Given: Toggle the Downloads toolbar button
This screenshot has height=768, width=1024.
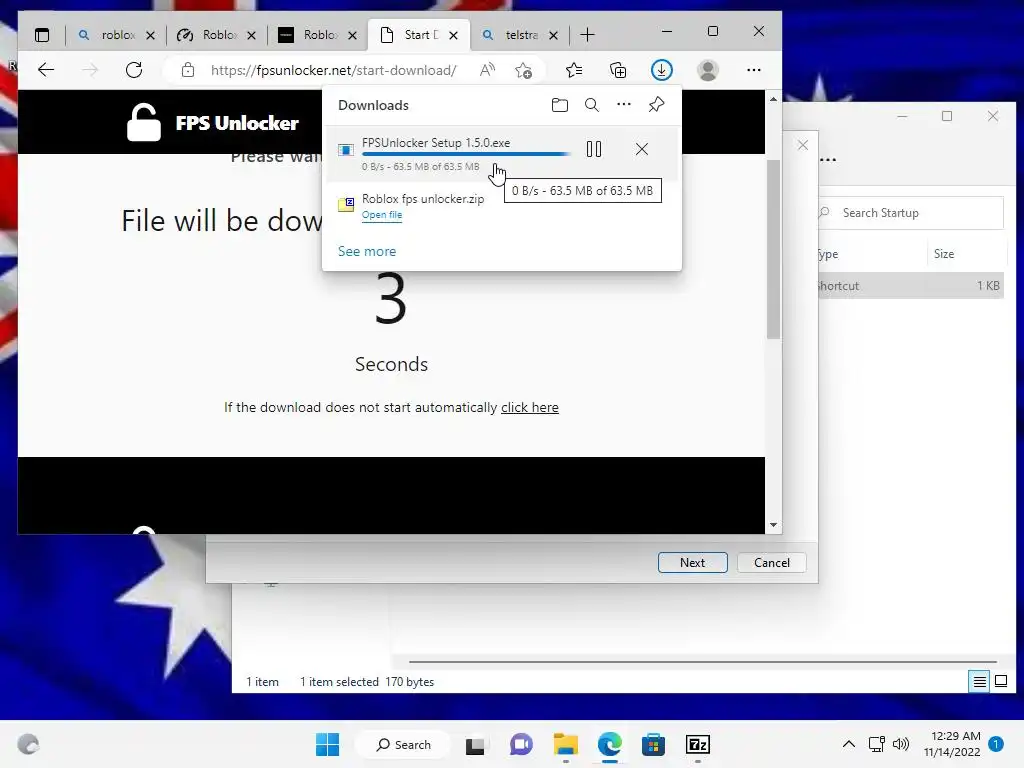Looking at the screenshot, I should tap(662, 70).
